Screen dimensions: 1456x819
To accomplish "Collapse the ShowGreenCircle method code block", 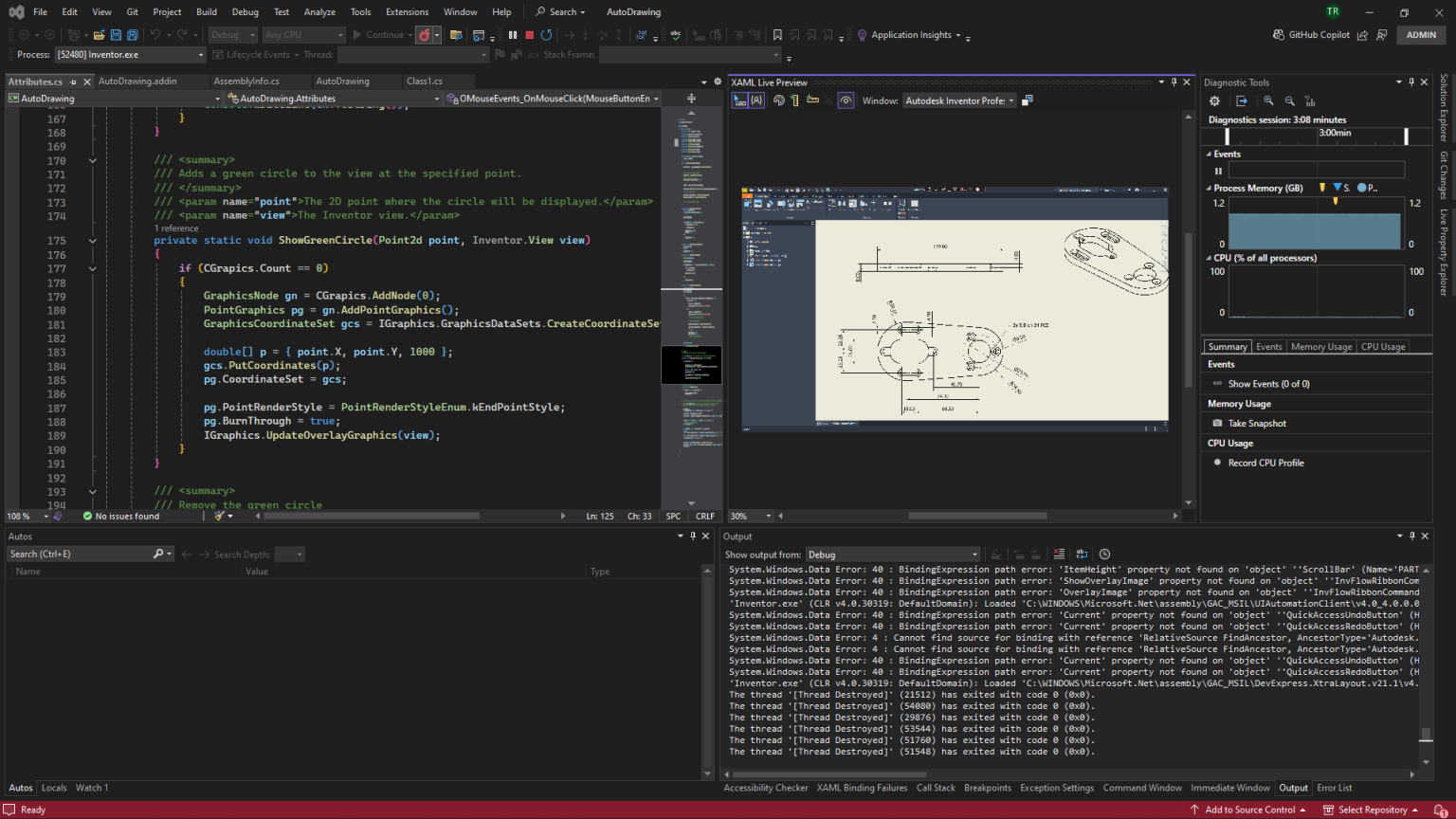I will coord(93,241).
